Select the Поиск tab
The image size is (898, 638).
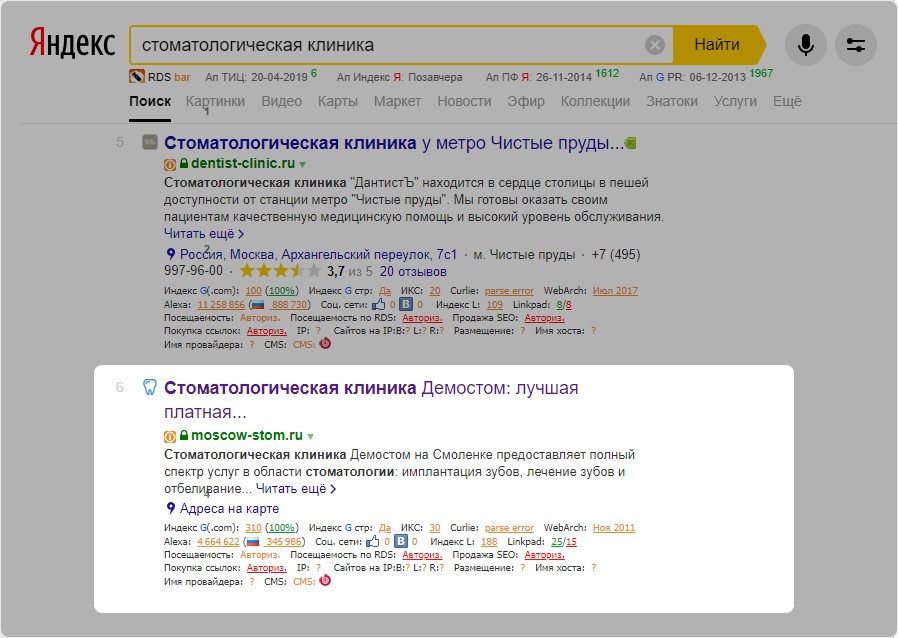(150, 101)
